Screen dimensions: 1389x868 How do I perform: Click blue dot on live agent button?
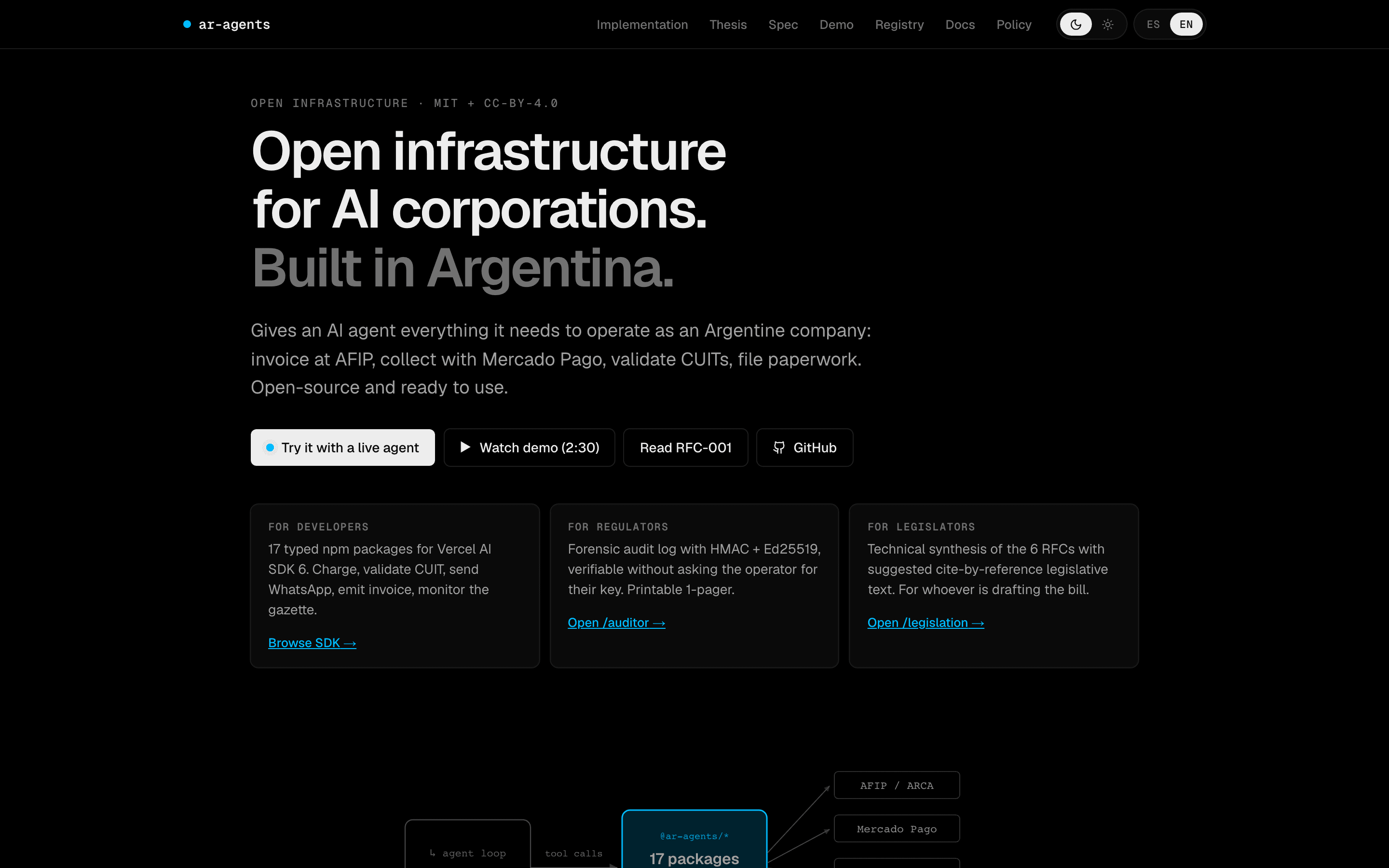270,447
